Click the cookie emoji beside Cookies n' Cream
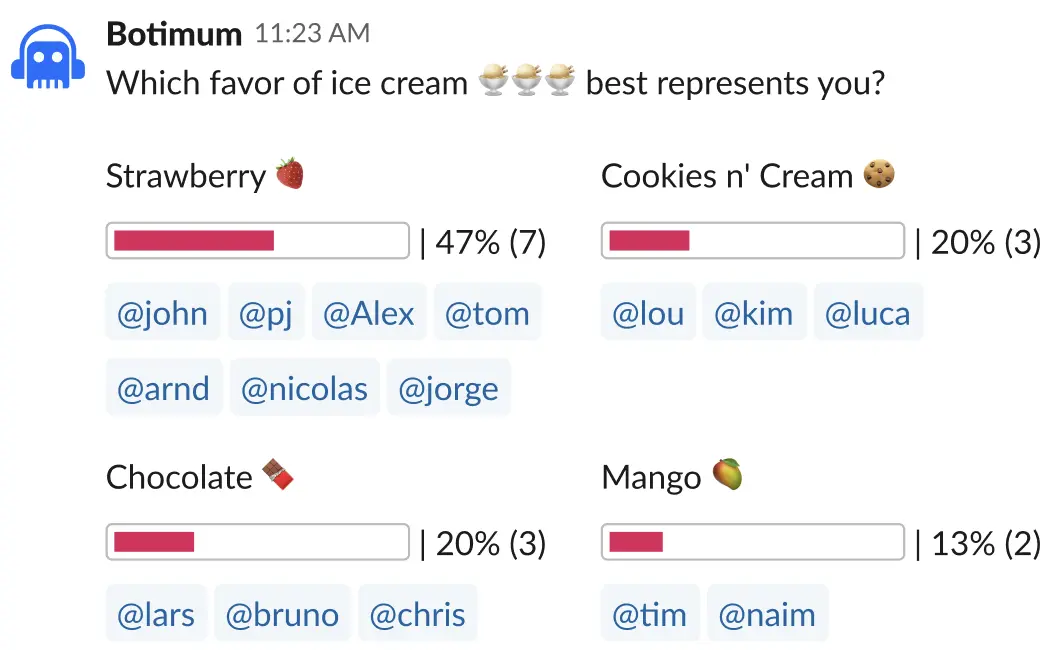The width and height of the screenshot is (1058, 650). click(879, 174)
